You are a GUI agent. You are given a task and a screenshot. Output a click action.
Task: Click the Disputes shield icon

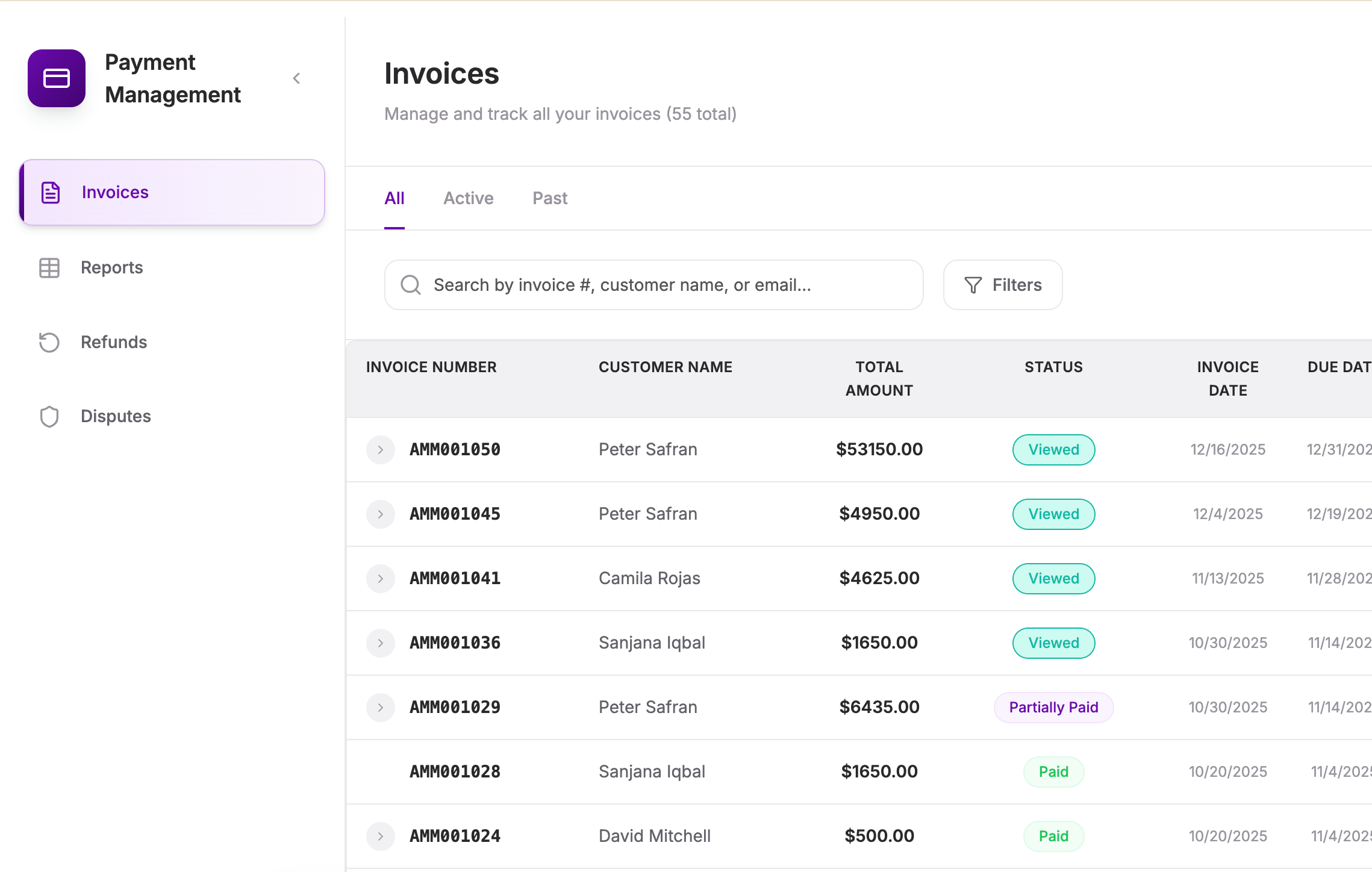[49, 417]
